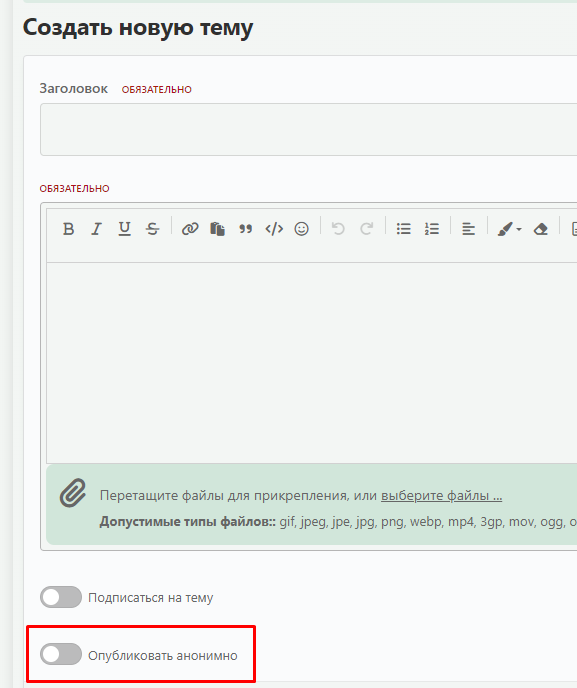Insert a quote block
The image size is (577, 688).
click(x=245, y=229)
